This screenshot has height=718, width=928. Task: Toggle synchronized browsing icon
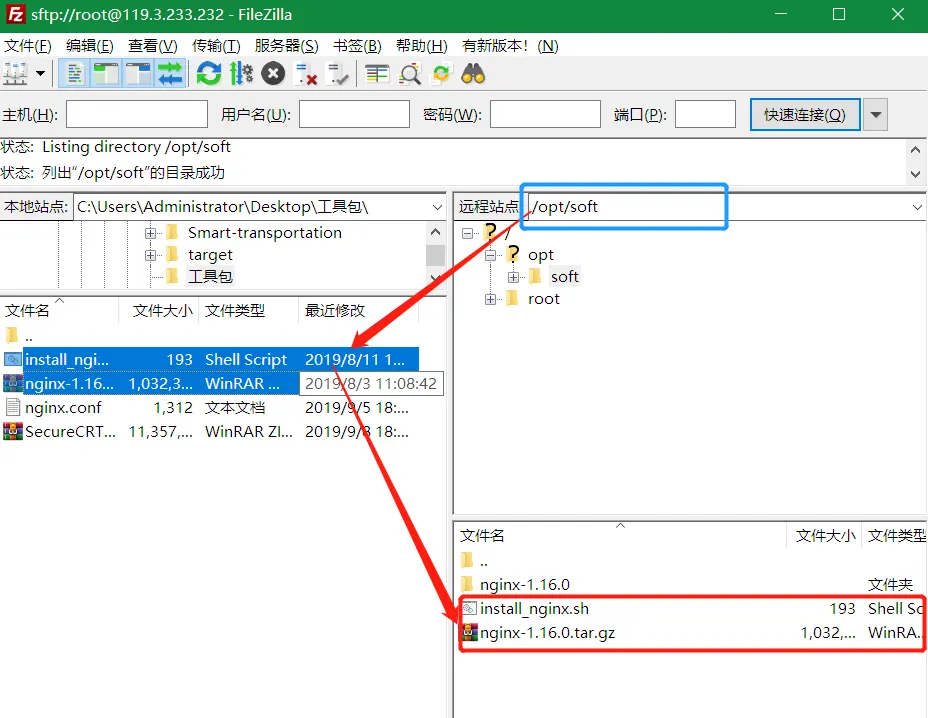click(442, 74)
